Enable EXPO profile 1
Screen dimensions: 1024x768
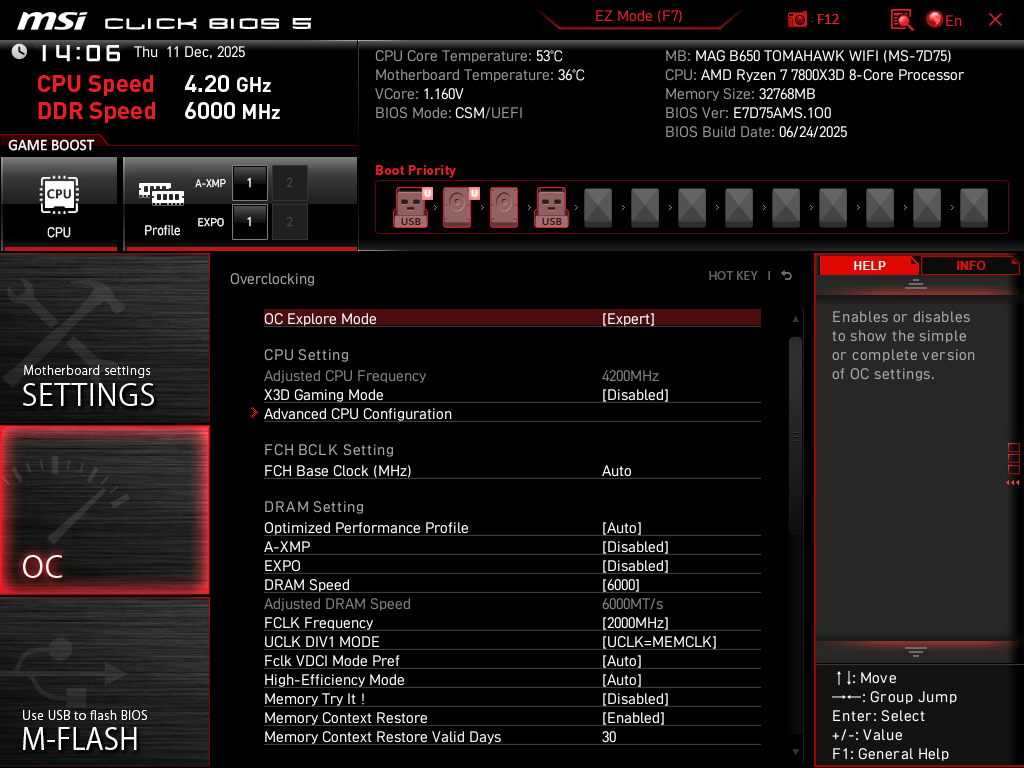[x=249, y=222]
